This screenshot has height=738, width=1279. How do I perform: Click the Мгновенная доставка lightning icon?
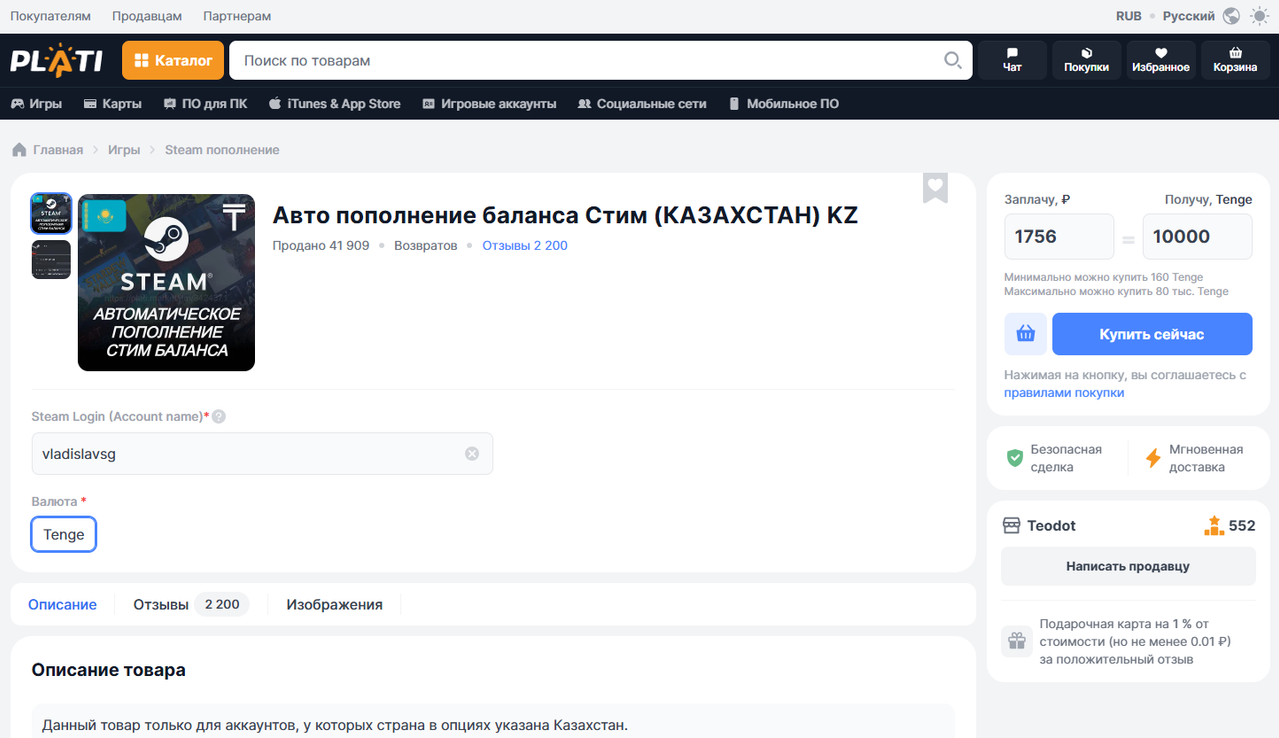pyautogui.click(x=1153, y=458)
